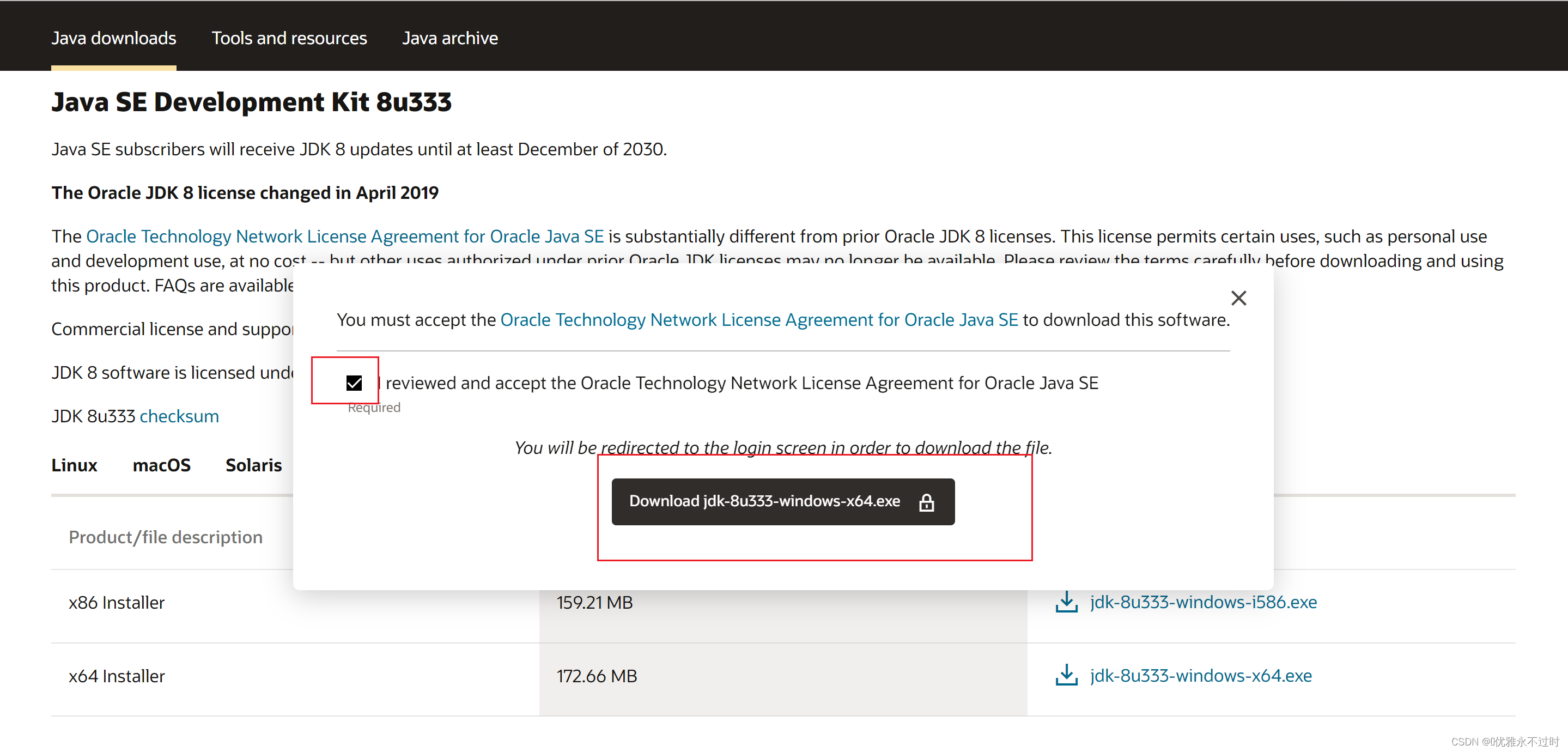1568x752 pixels.
Task: Click the Product/file description column header
Action: pos(166,538)
